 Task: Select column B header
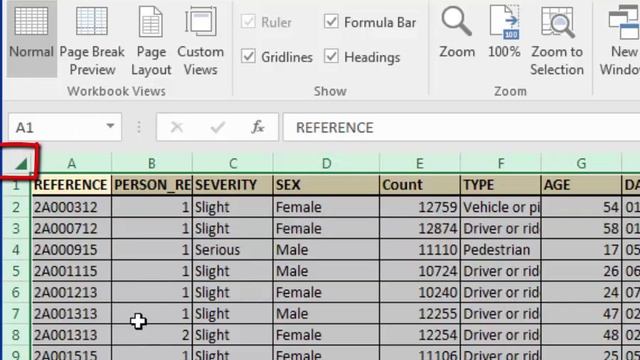[151, 164]
